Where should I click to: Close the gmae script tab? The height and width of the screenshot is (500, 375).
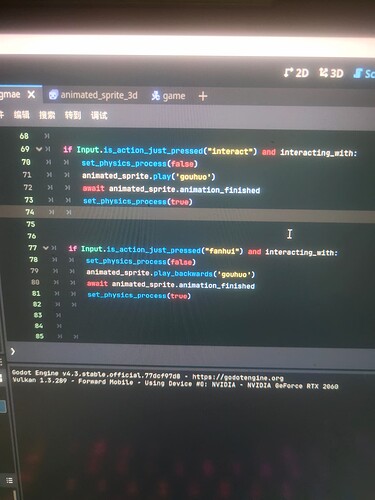(31, 95)
